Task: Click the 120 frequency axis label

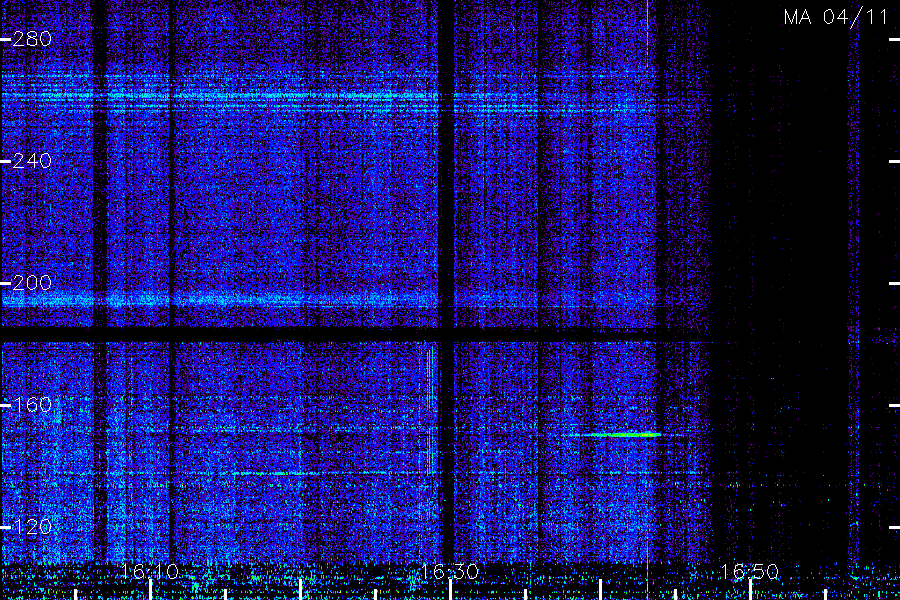Action: tap(32, 527)
